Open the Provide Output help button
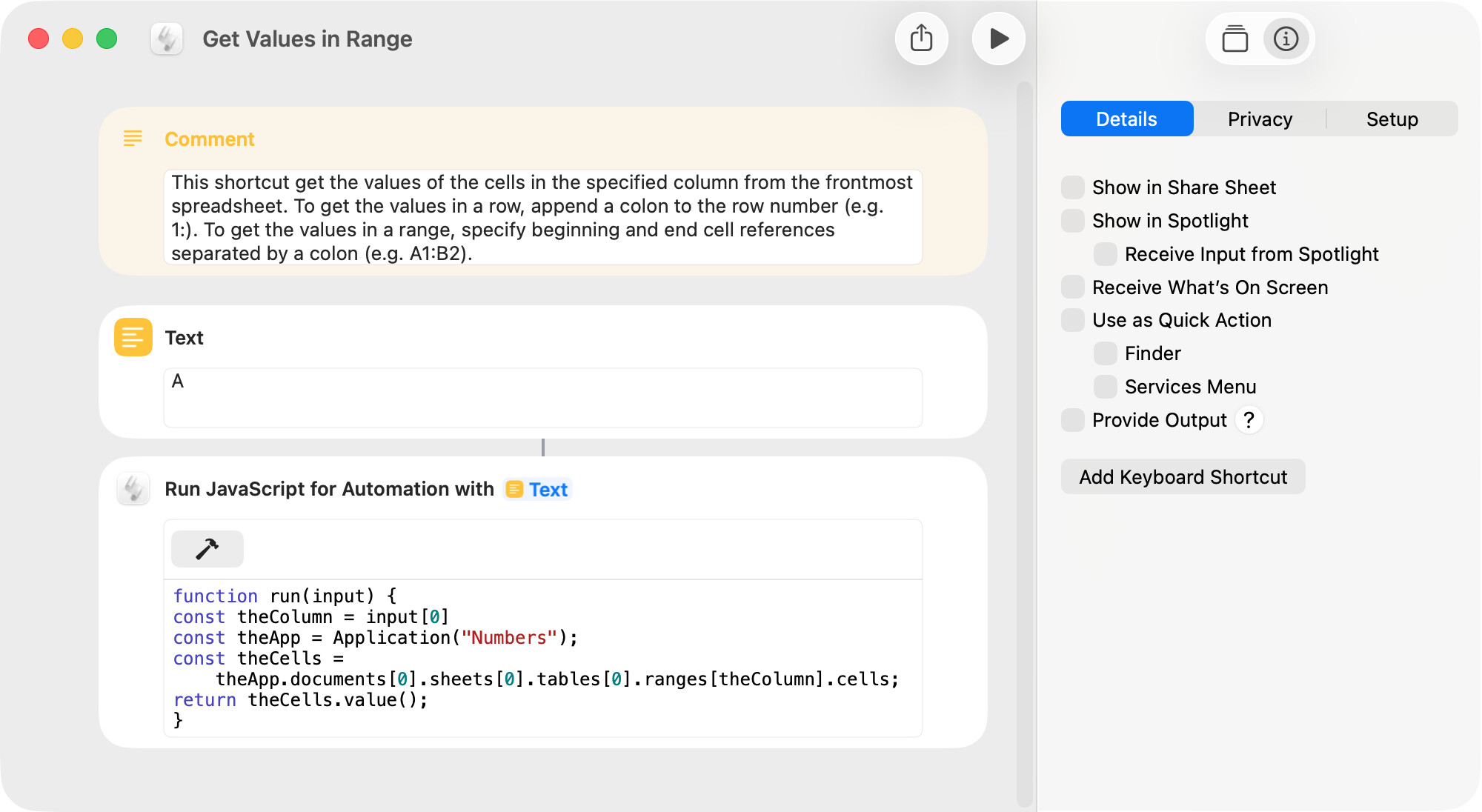Image resolution: width=1482 pixels, height=812 pixels. pyautogui.click(x=1249, y=420)
